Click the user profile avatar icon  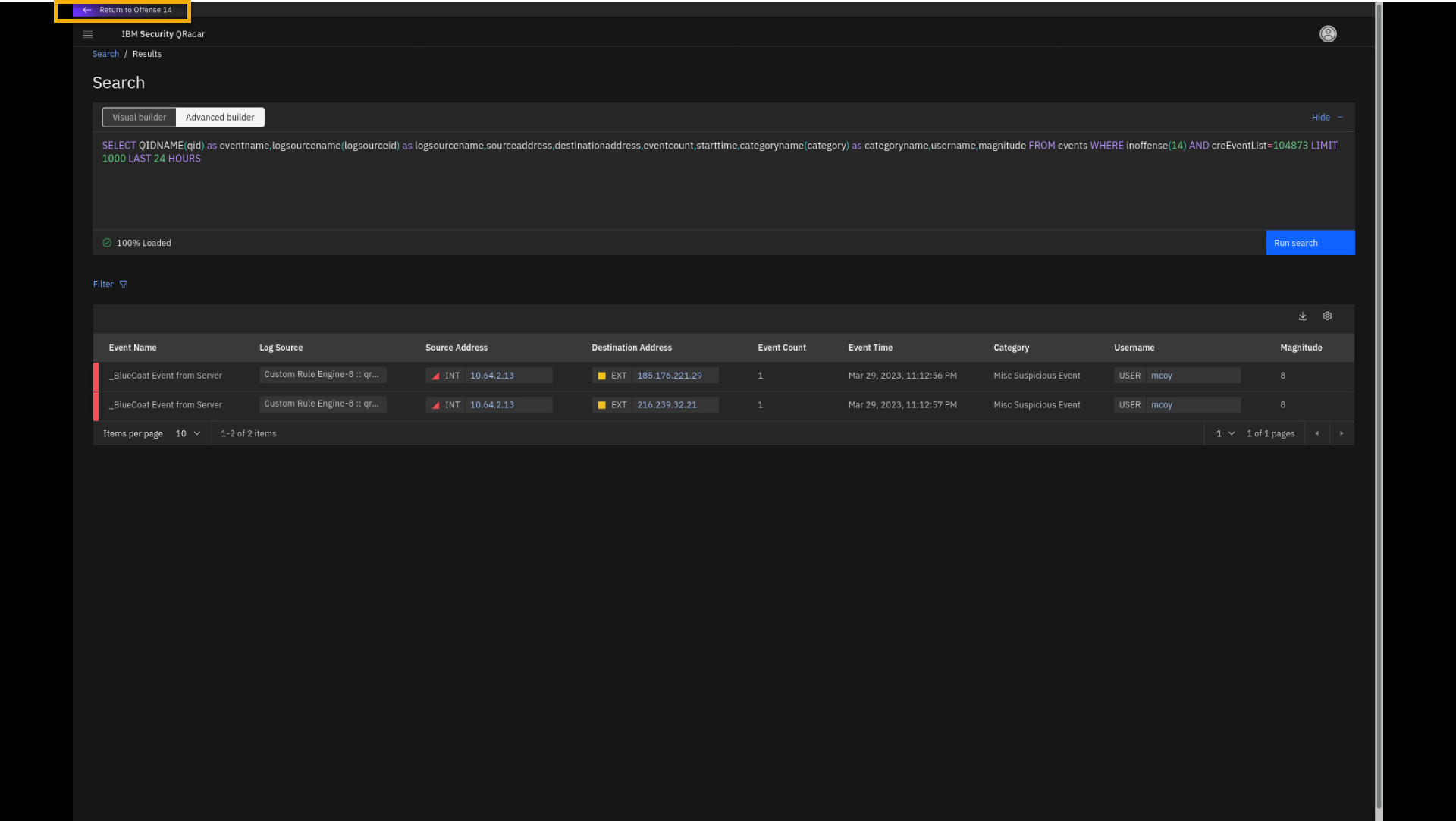coord(1328,34)
